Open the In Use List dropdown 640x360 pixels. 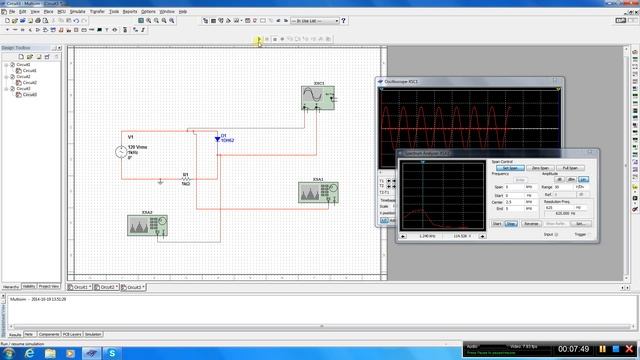(337, 21)
